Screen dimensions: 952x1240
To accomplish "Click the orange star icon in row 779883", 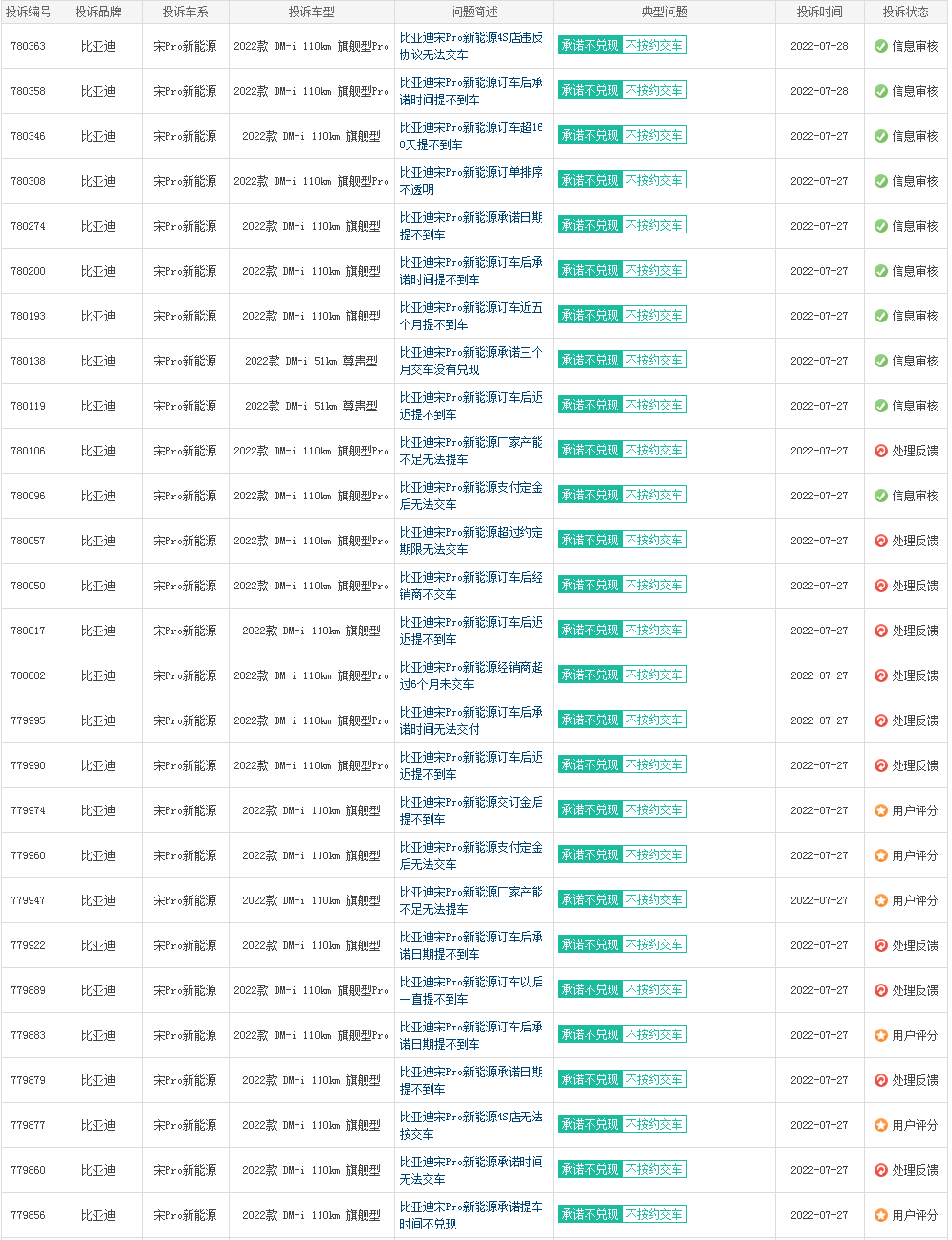I will click(x=881, y=1035).
